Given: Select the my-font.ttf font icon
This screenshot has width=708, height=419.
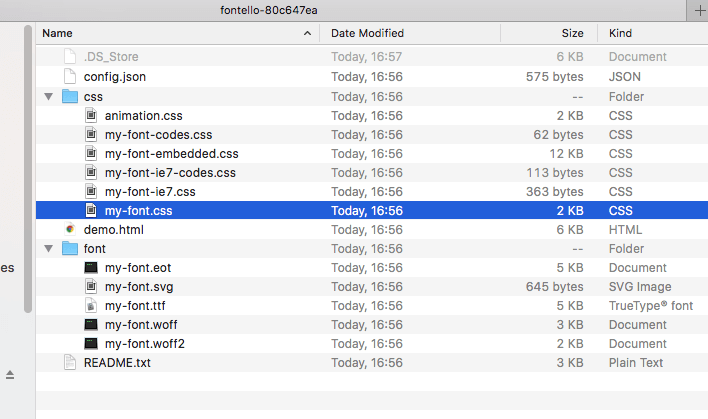Looking at the screenshot, I should pos(91,306).
